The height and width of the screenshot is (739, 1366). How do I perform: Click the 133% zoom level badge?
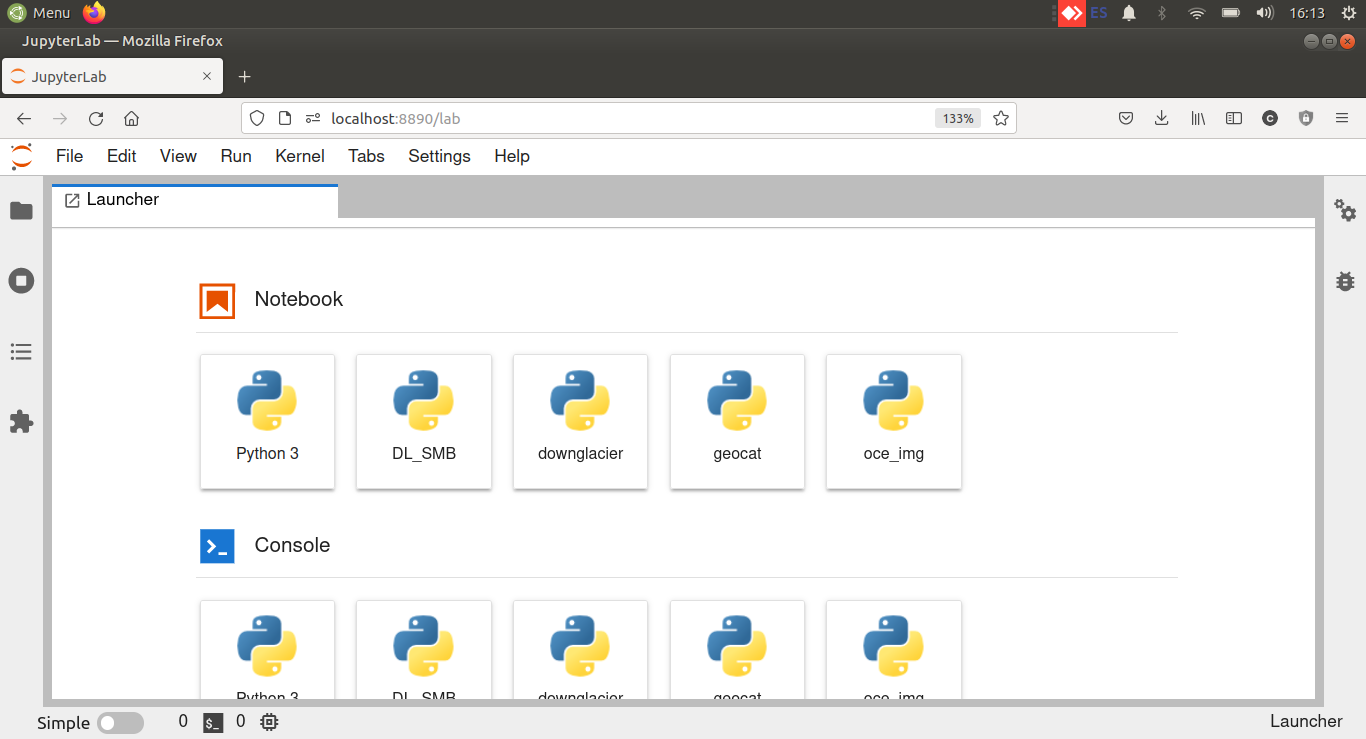[958, 118]
